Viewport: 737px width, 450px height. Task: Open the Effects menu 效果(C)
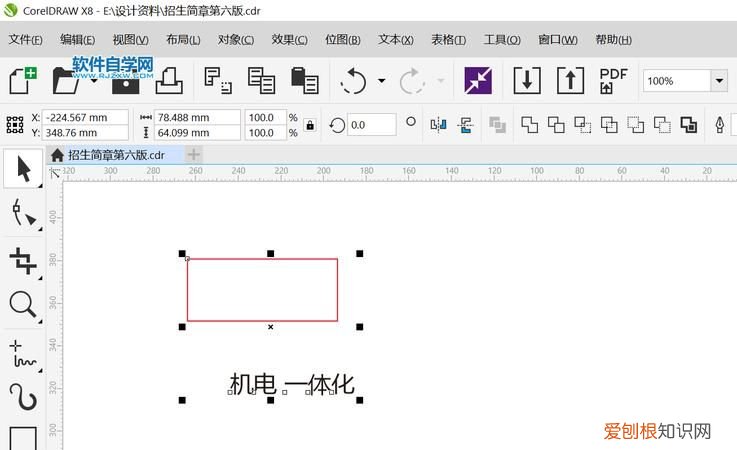point(290,39)
